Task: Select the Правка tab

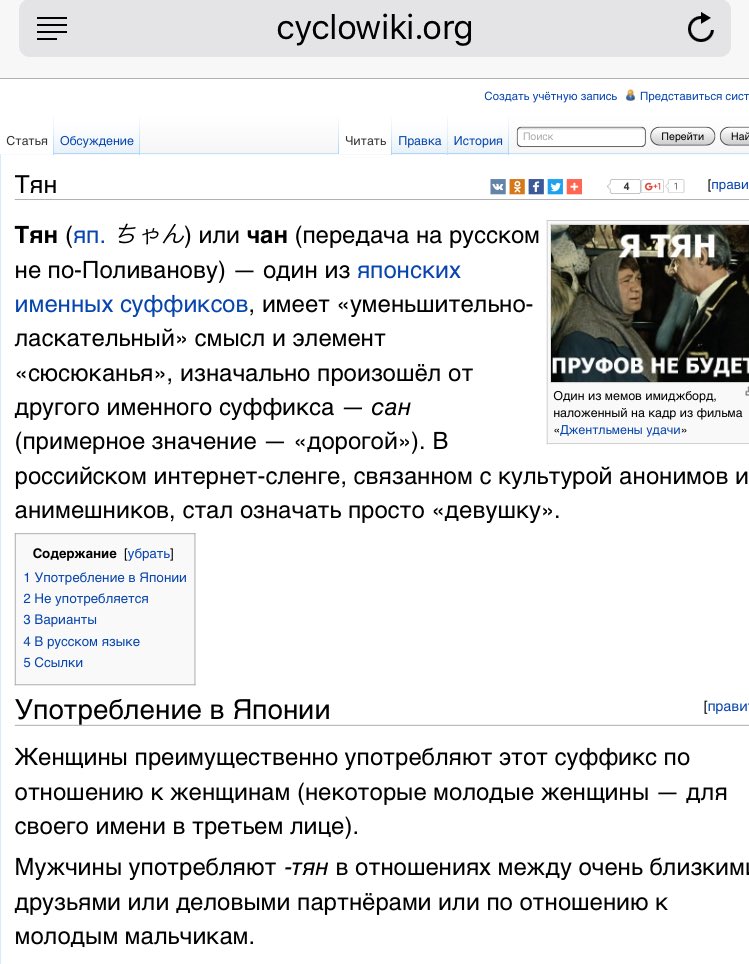Action: [419, 141]
